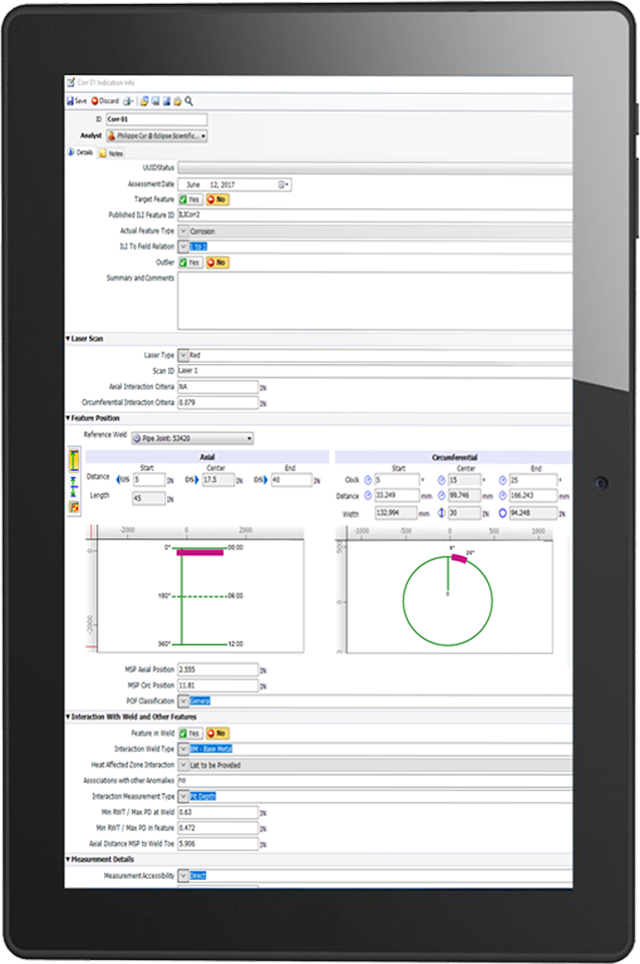
Task: Click the Circumferential Interaction Criteria field
Action: [218, 403]
